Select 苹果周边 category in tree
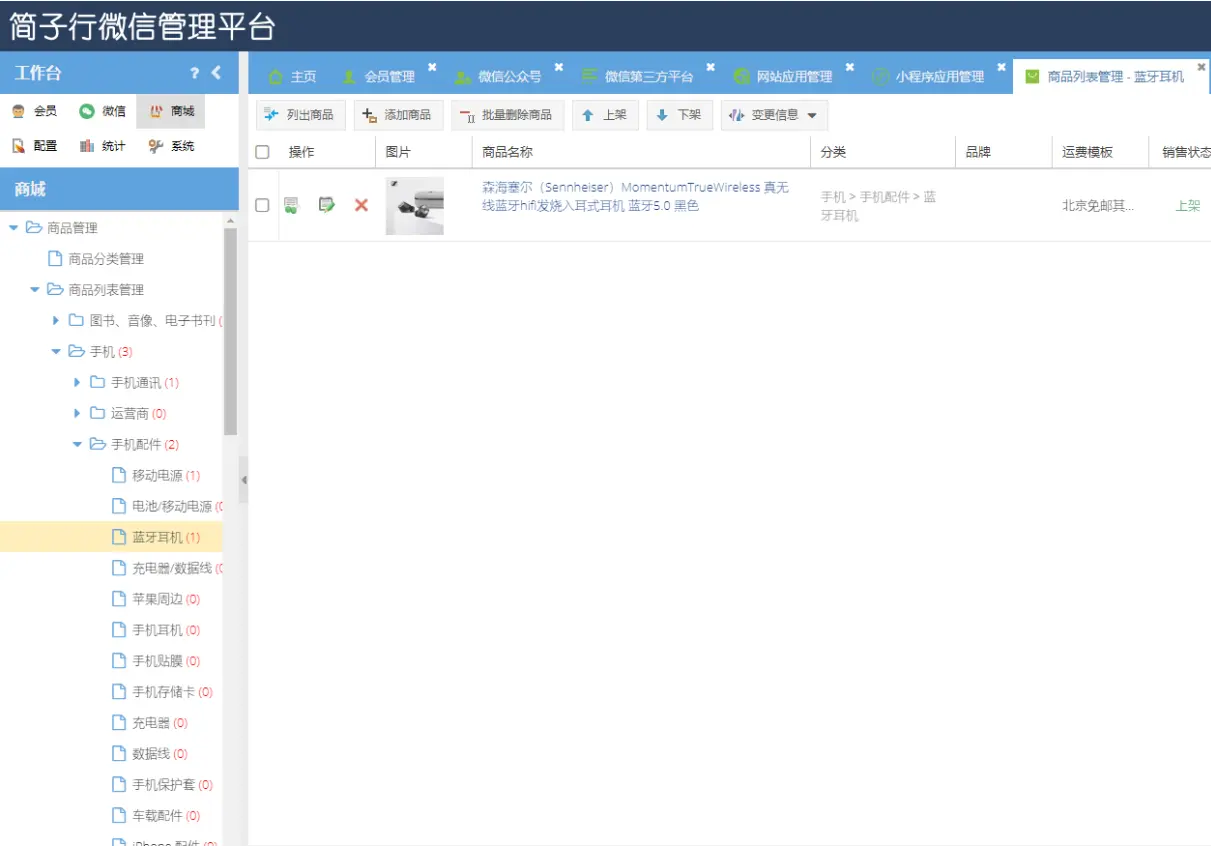This screenshot has height=846, width=1211. (166, 600)
